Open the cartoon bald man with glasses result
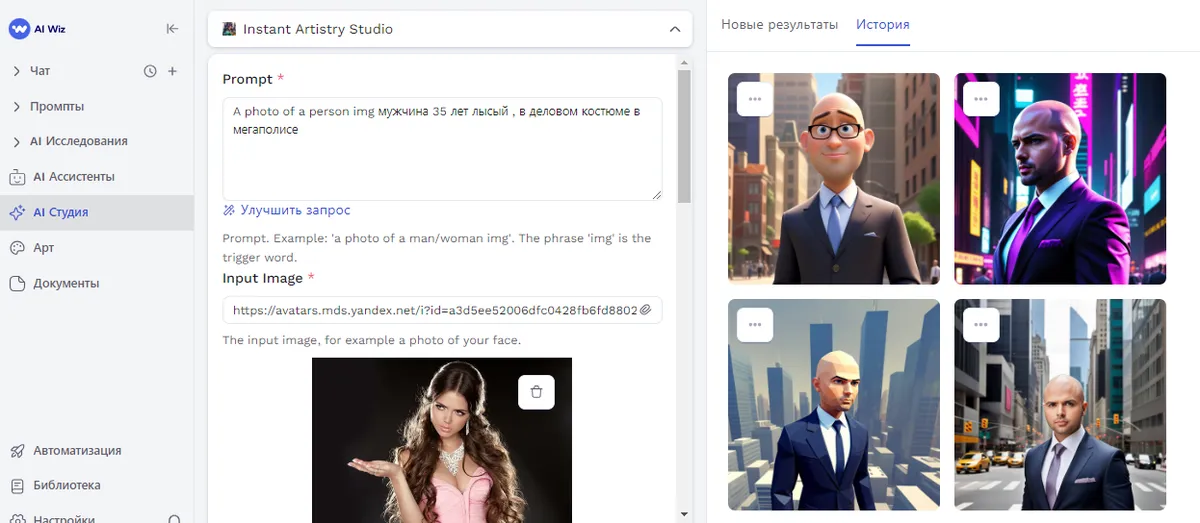 [x=834, y=179]
